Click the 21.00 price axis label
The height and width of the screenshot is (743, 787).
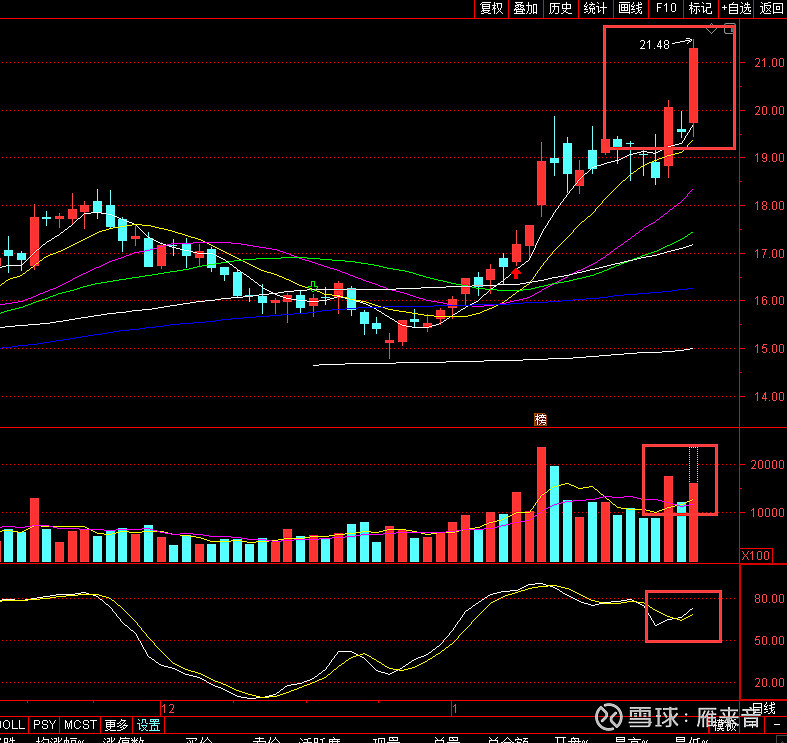[769, 63]
